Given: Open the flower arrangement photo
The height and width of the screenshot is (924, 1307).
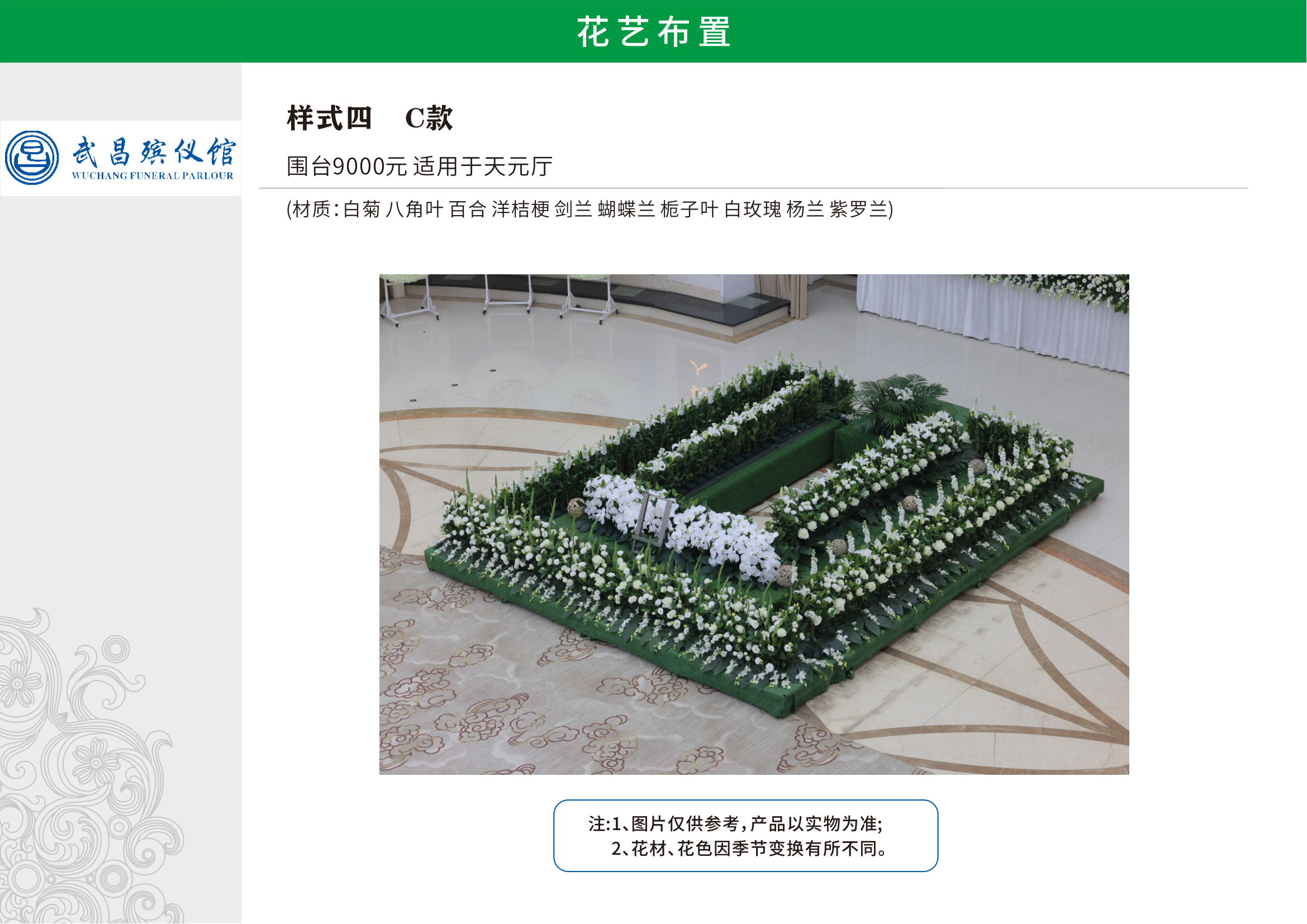Looking at the screenshot, I should pyautogui.click(x=754, y=525).
